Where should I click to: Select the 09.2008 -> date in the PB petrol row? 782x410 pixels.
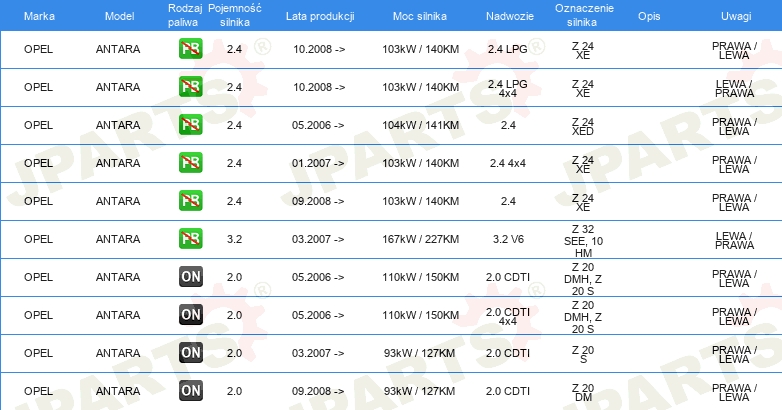[x=318, y=201]
